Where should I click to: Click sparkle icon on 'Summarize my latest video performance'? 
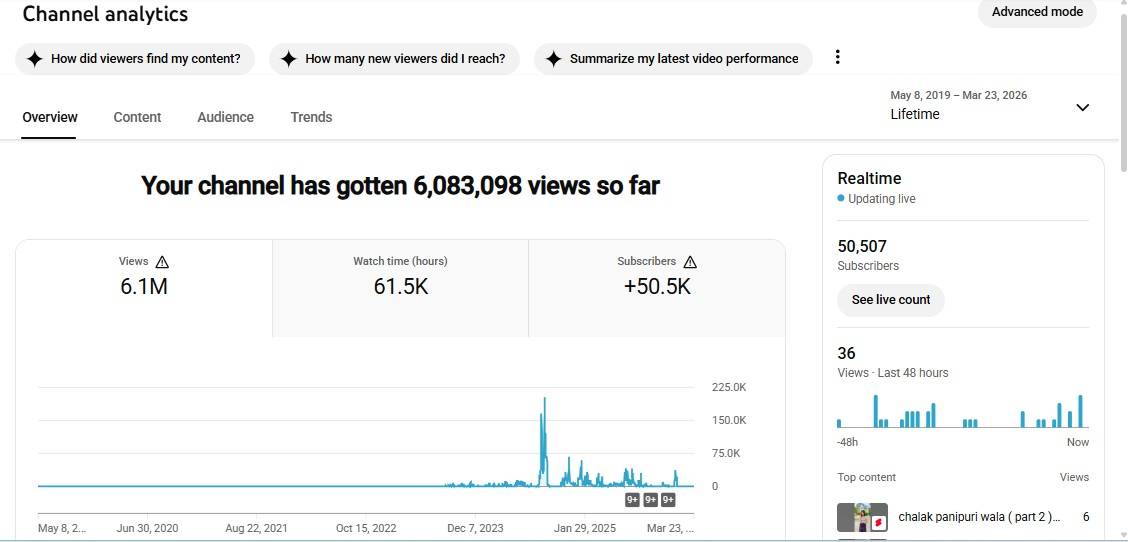pos(553,59)
